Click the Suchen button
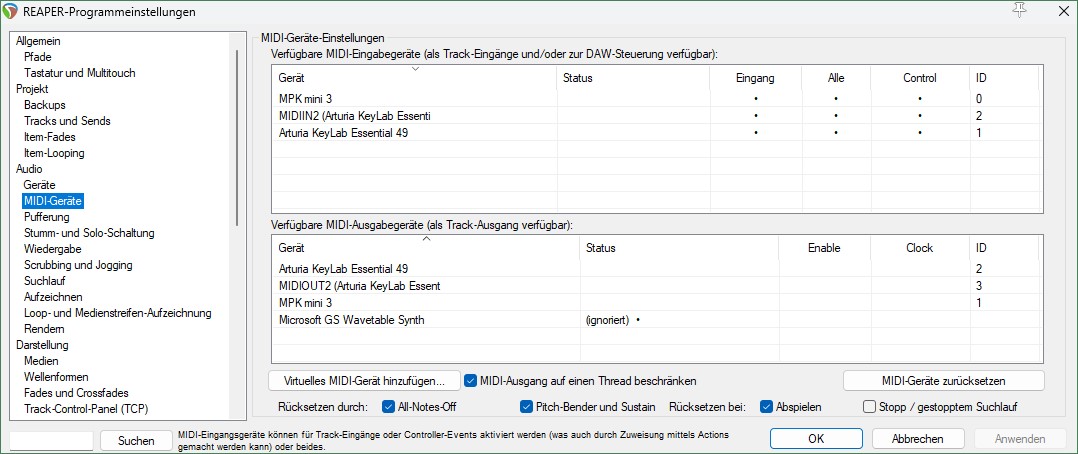Viewport: 1078px width, 454px height. point(135,440)
